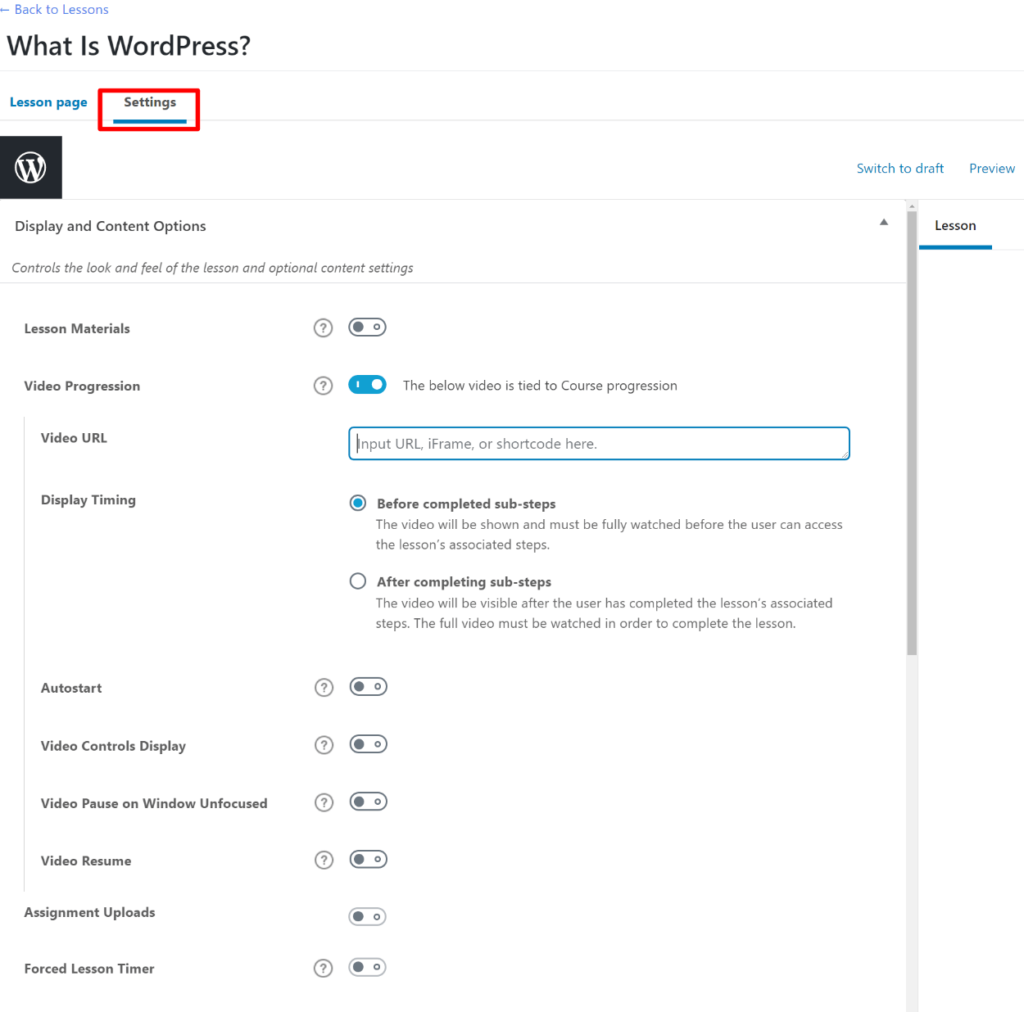
Task: Click the Preview link
Action: (x=991, y=168)
